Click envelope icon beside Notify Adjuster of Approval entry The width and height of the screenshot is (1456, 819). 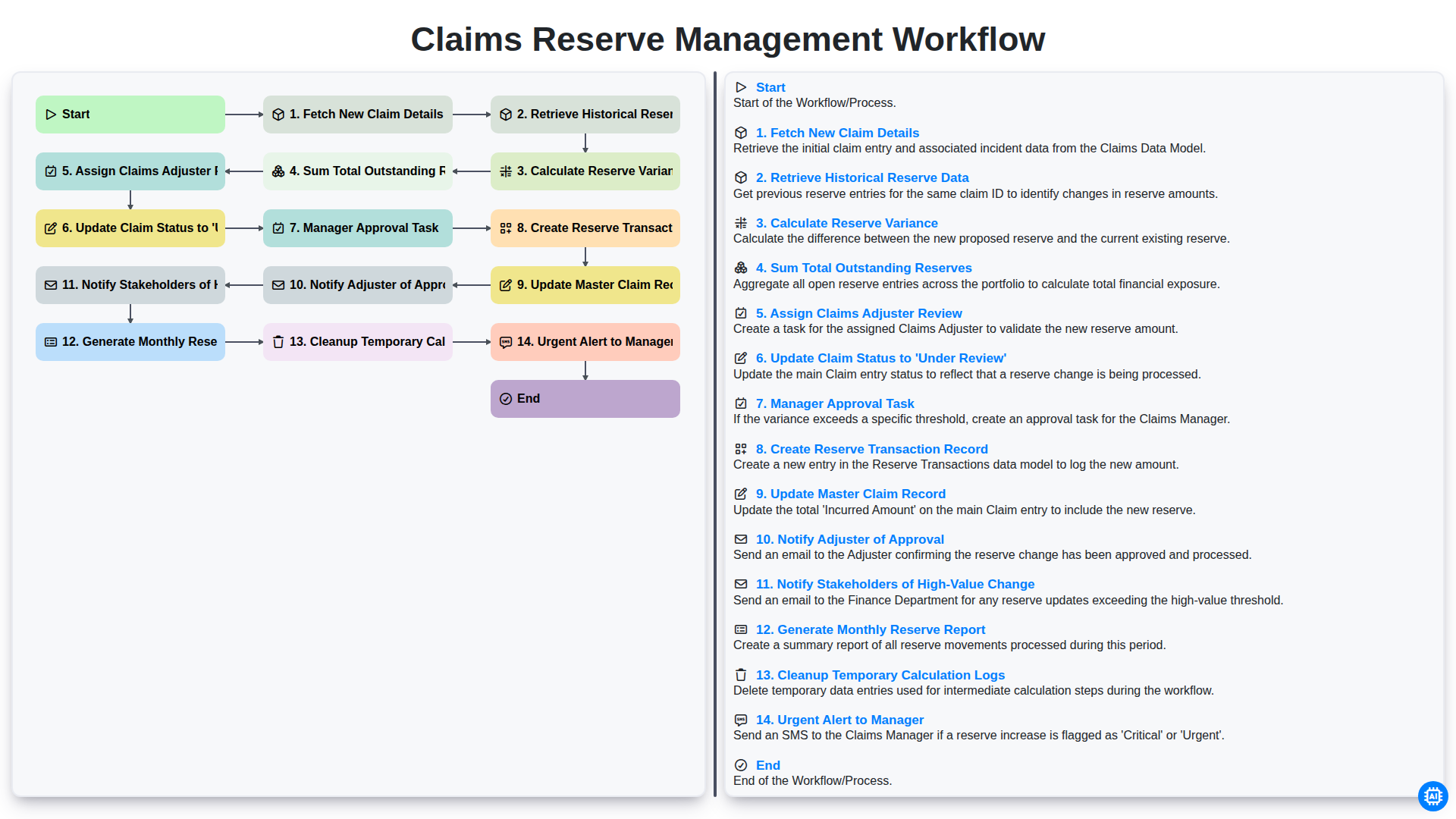[x=741, y=539]
